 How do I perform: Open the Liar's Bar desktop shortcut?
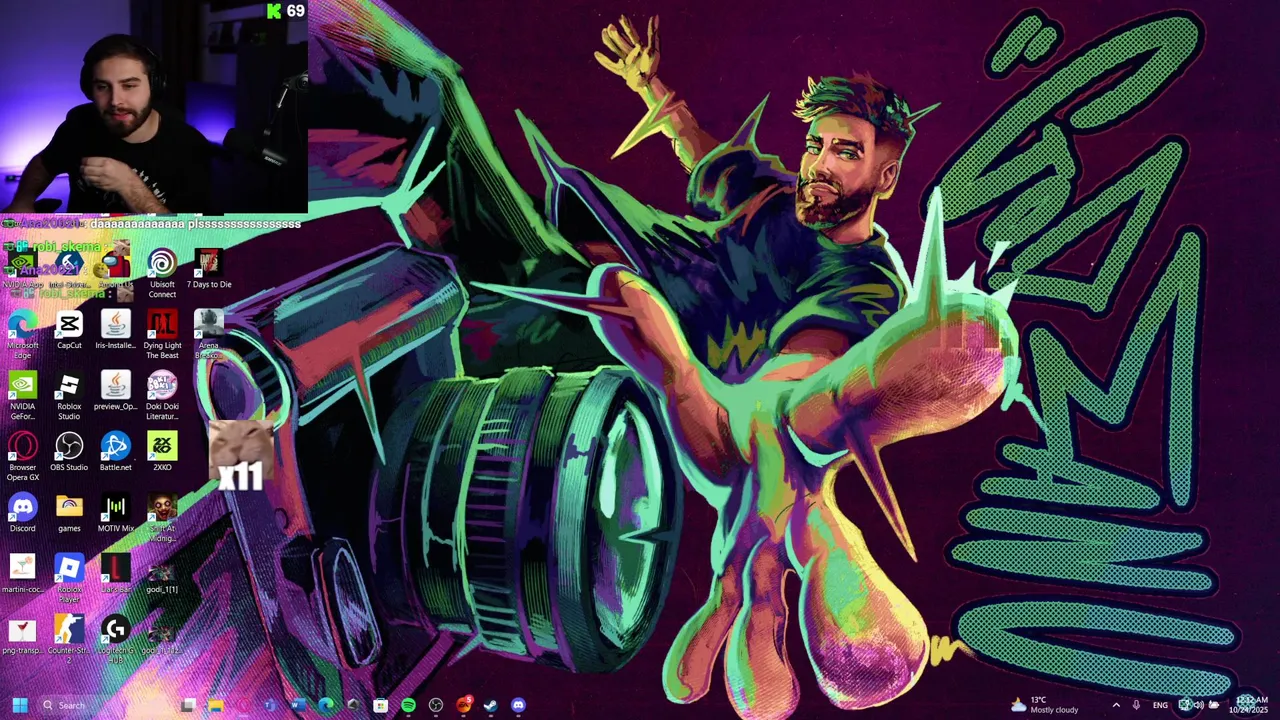tap(115, 574)
